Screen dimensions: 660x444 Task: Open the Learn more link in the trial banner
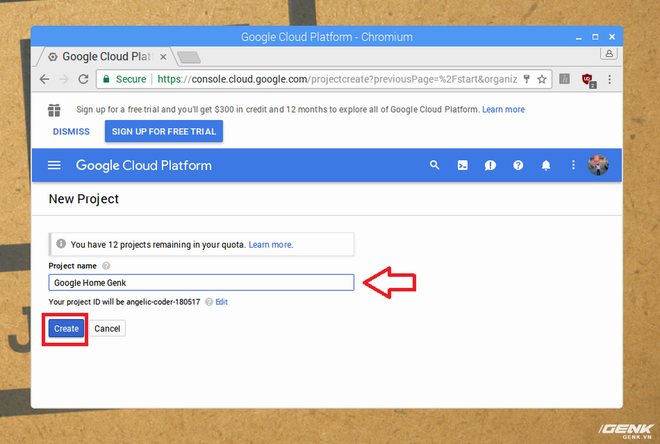pyautogui.click(x=503, y=109)
